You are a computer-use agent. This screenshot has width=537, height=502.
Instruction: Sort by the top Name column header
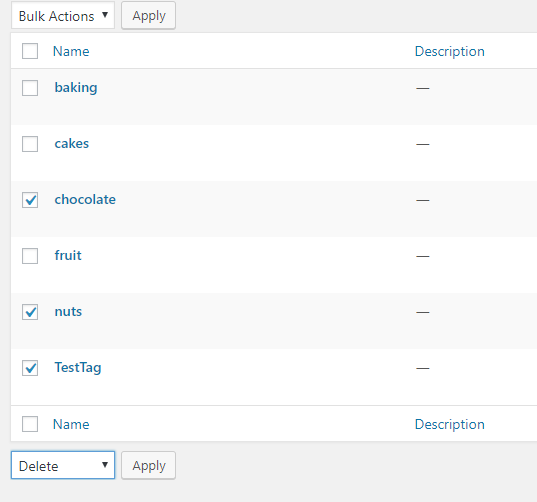tap(71, 51)
